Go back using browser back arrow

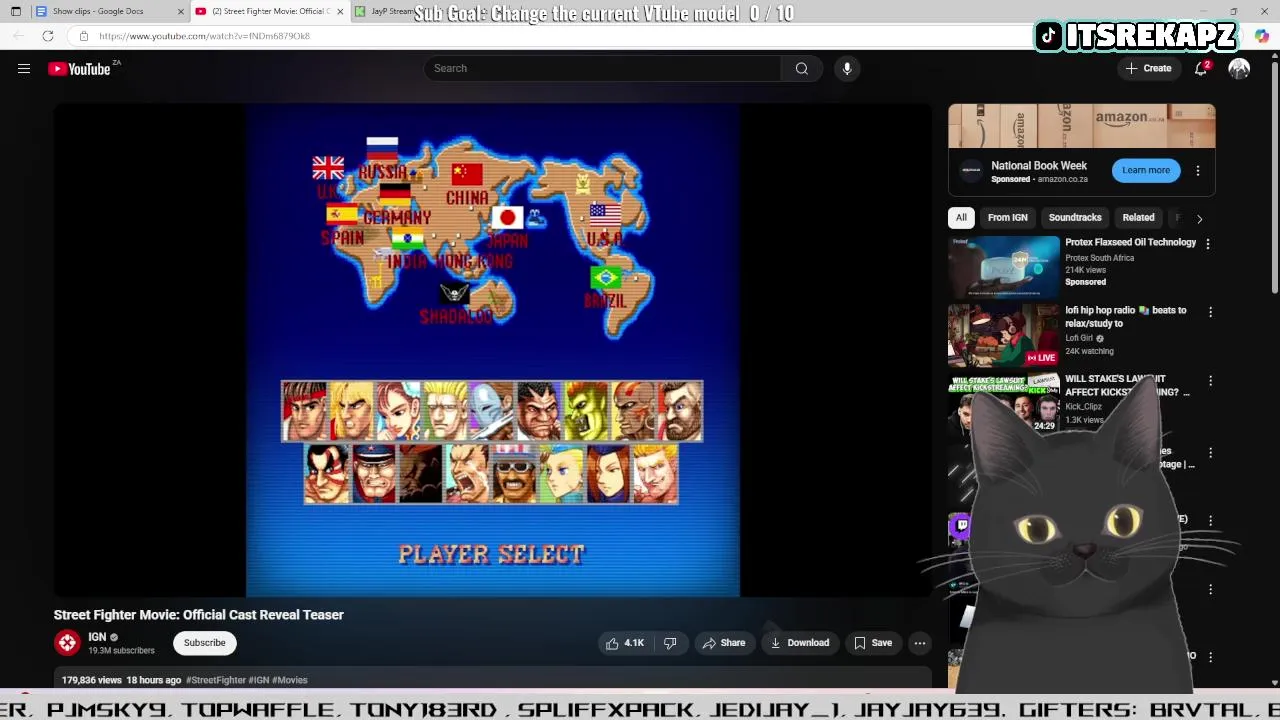tap(18, 36)
